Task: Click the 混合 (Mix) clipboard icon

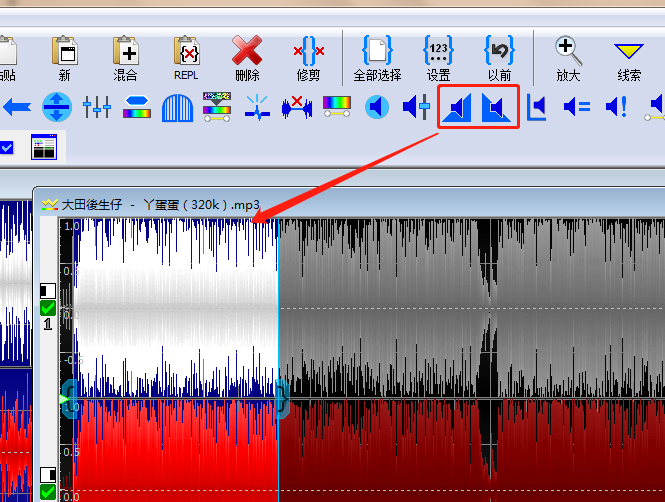Action: coord(126,57)
